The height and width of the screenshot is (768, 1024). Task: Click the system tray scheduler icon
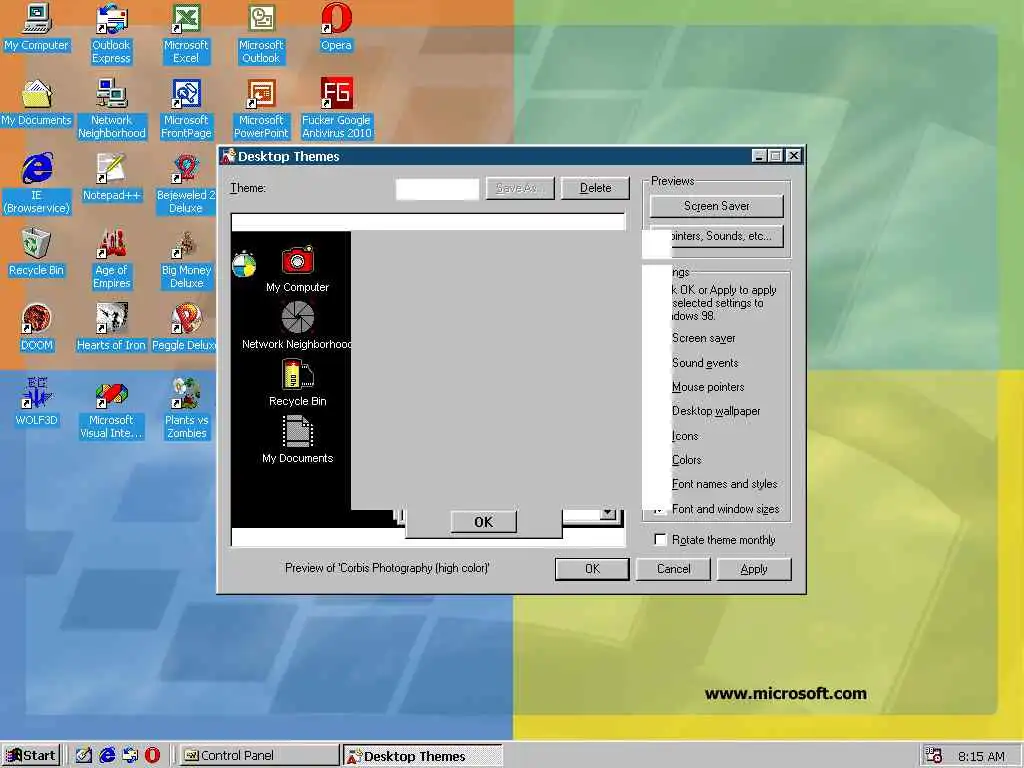tap(934, 756)
